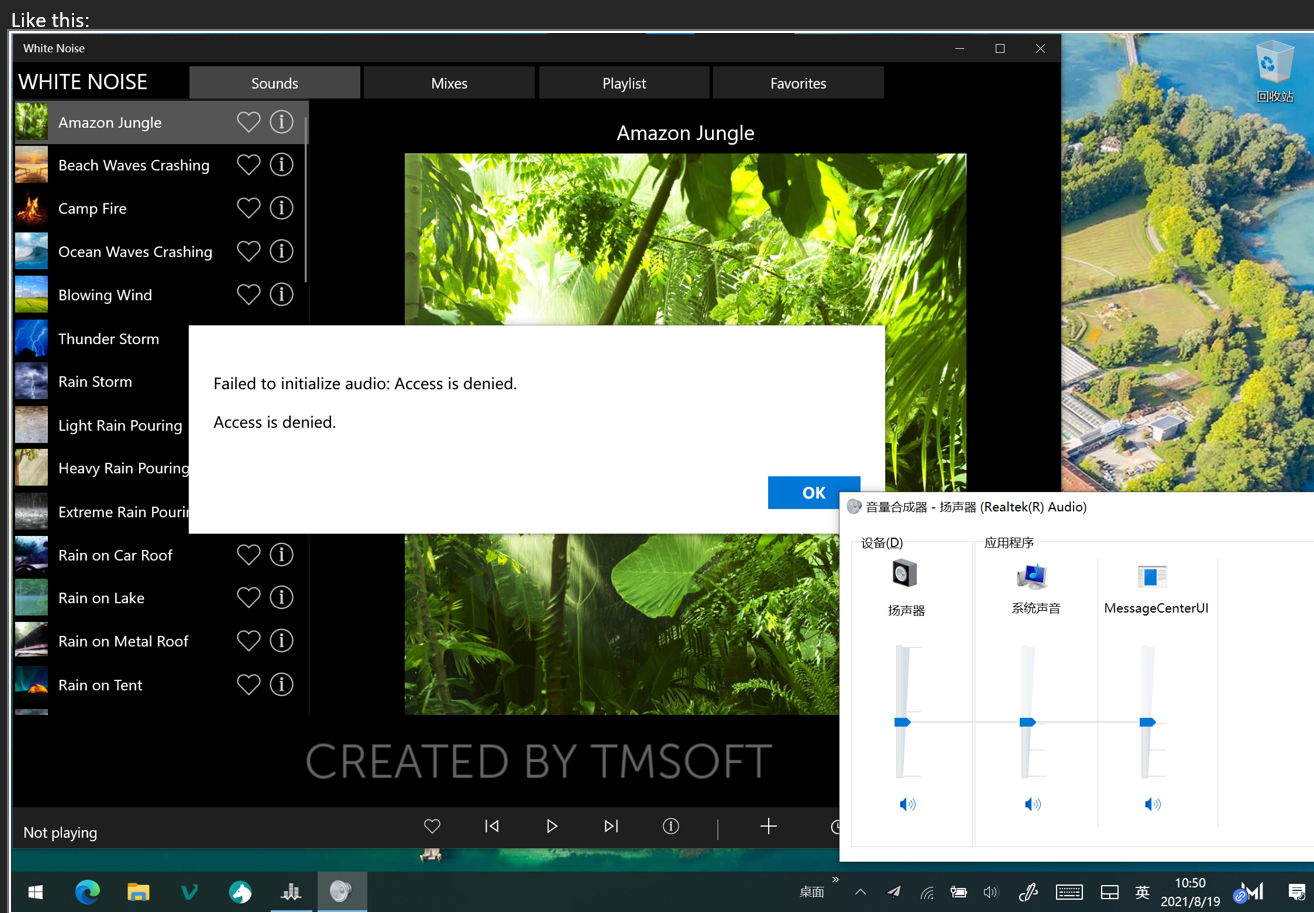
Task: Open info from the playback bar
Action: point(670,826)
